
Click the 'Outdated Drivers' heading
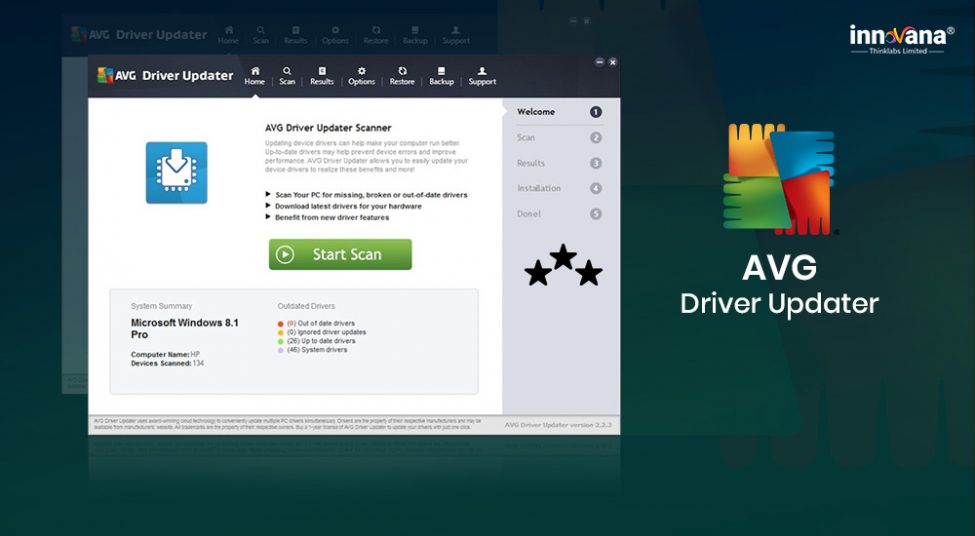pos(306,306)
